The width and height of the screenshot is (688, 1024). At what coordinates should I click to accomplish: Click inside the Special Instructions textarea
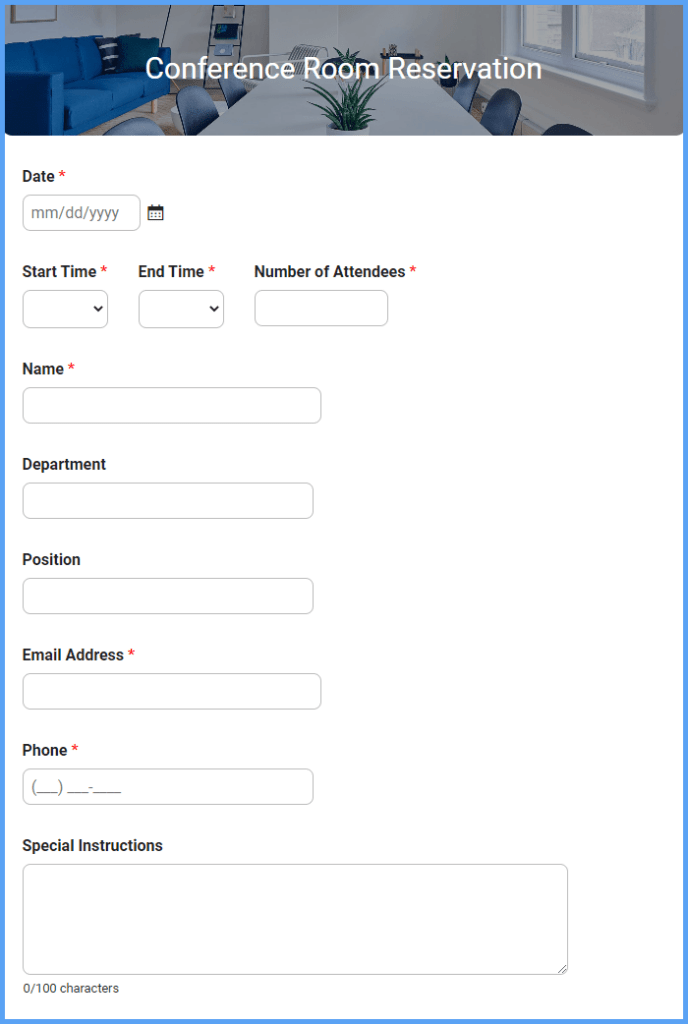[295, 920]
